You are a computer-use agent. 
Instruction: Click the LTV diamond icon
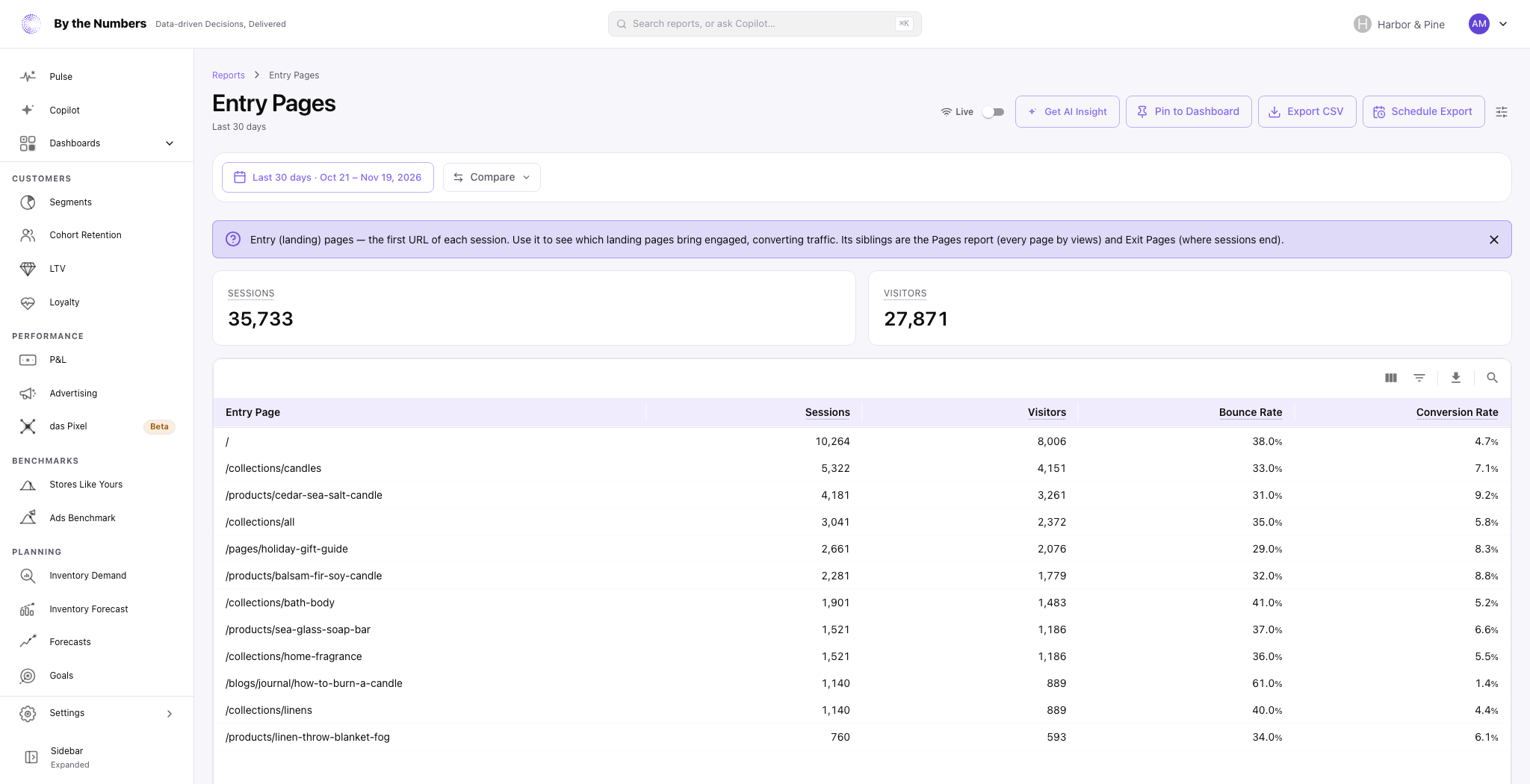(x=28, y=269)
